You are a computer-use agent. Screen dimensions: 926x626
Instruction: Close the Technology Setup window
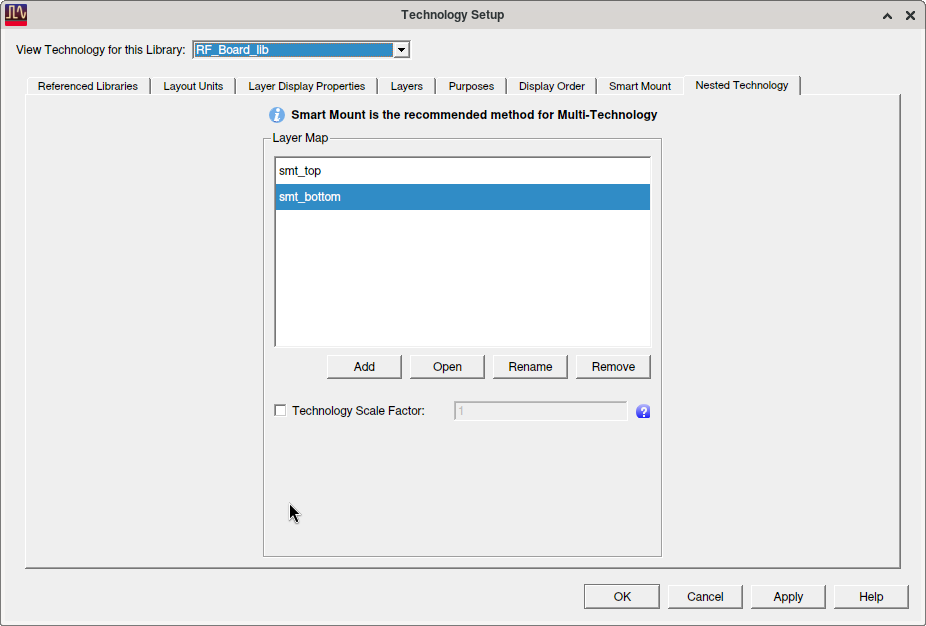tap(910, 16)
